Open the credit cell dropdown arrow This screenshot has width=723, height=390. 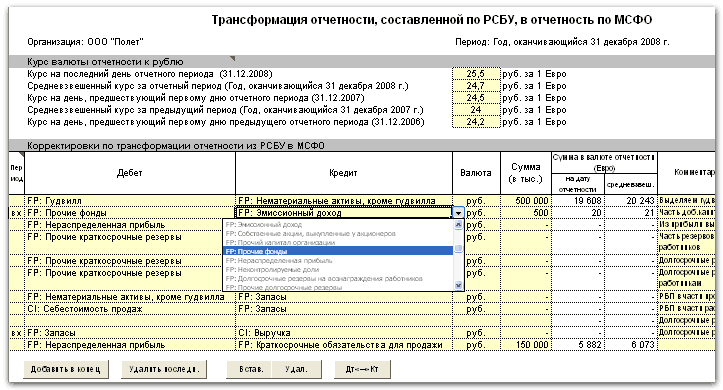tap(458, 213)
